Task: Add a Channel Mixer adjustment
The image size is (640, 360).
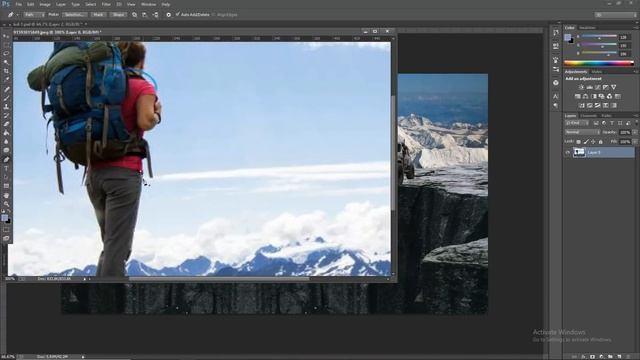Action: (609, 96)
